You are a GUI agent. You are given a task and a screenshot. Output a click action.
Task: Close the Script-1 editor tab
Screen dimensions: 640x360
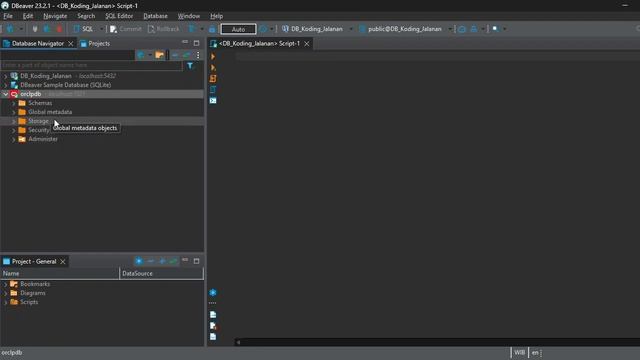307,44
